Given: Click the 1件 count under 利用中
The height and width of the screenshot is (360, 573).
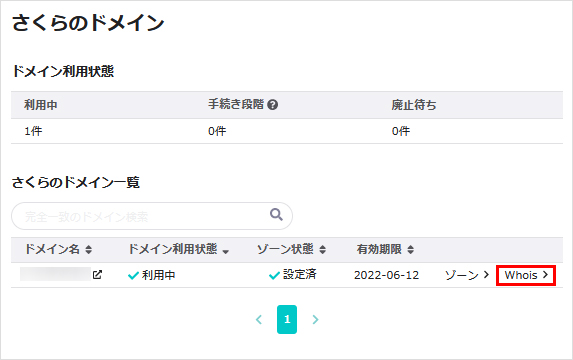Looking at the screenshot, I should [x=33, y=131].
